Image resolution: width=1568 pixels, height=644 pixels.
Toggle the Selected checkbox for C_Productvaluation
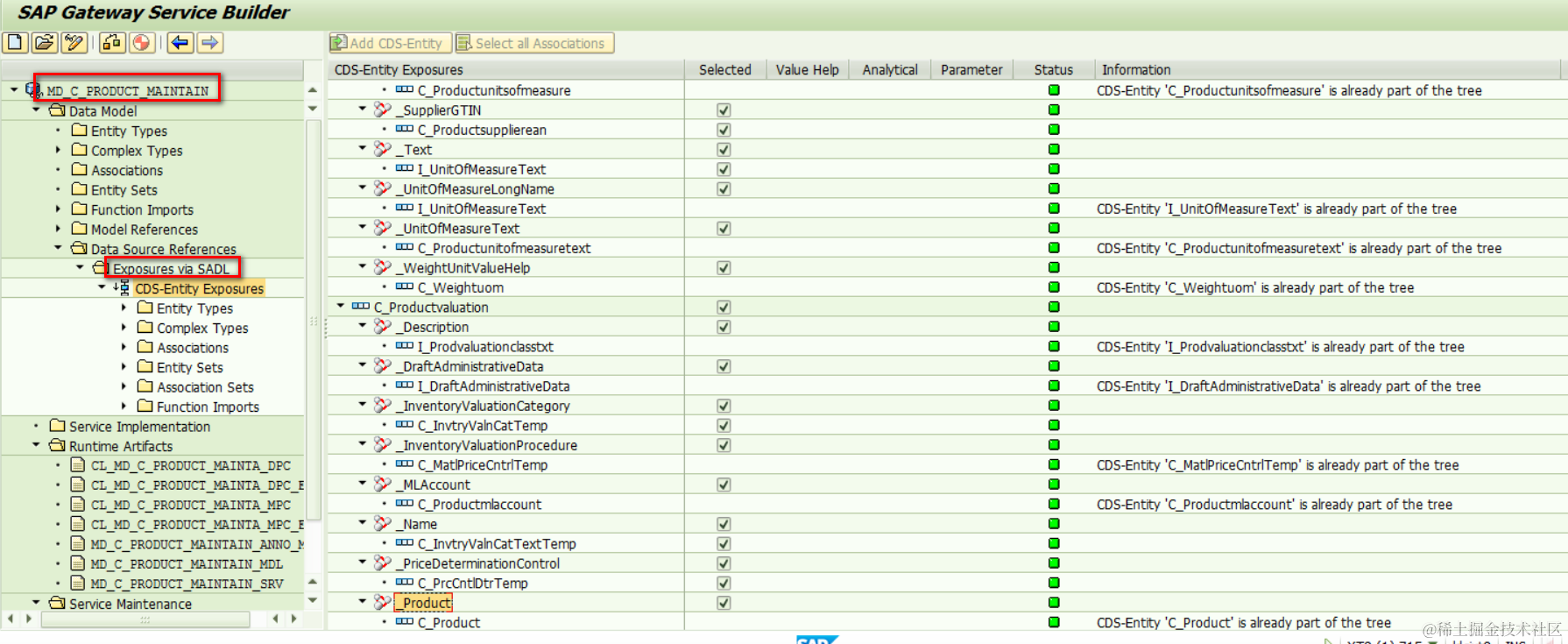pyautogui.click(x=724, y=307)
